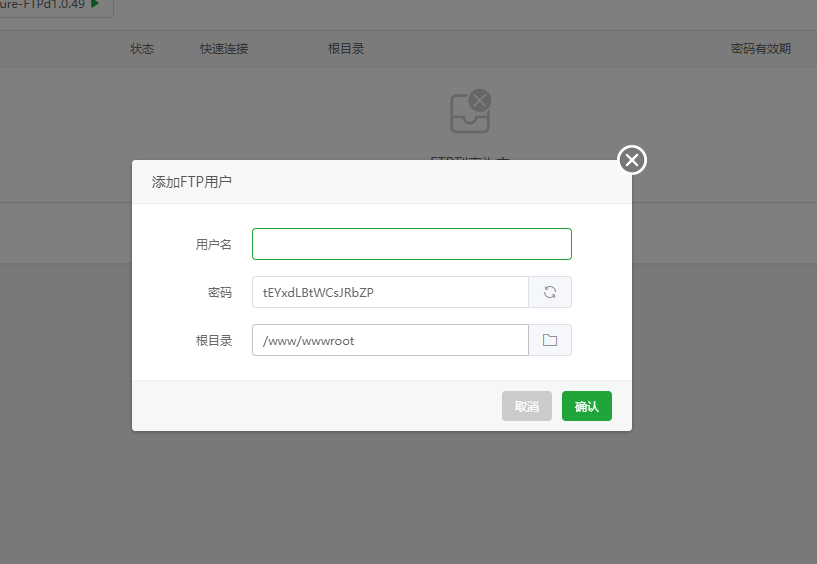
Task: Cancel with the 取消 button
Action: 527,406
